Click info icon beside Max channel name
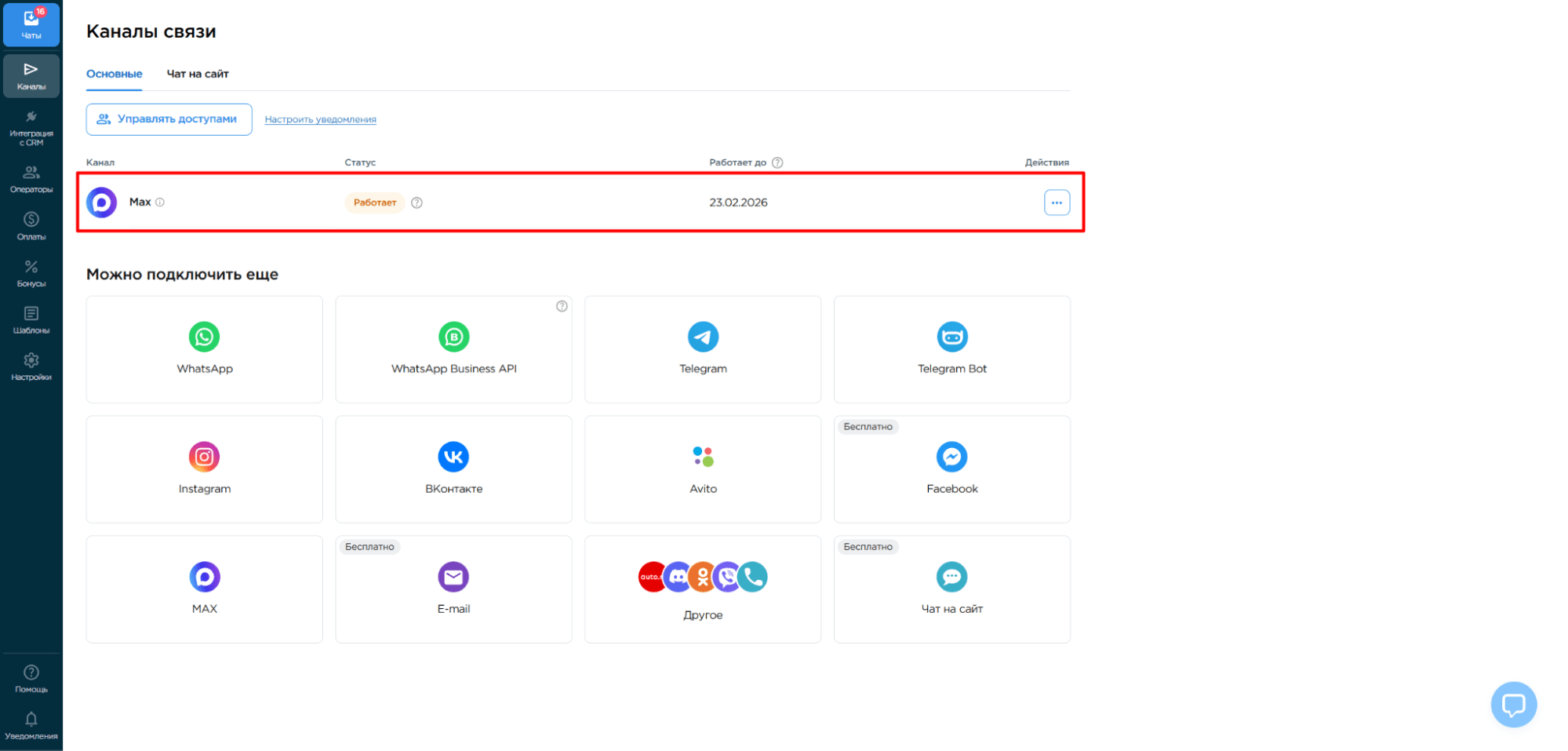This screenshot has width=1568, height=751. [x=160, y=202]
